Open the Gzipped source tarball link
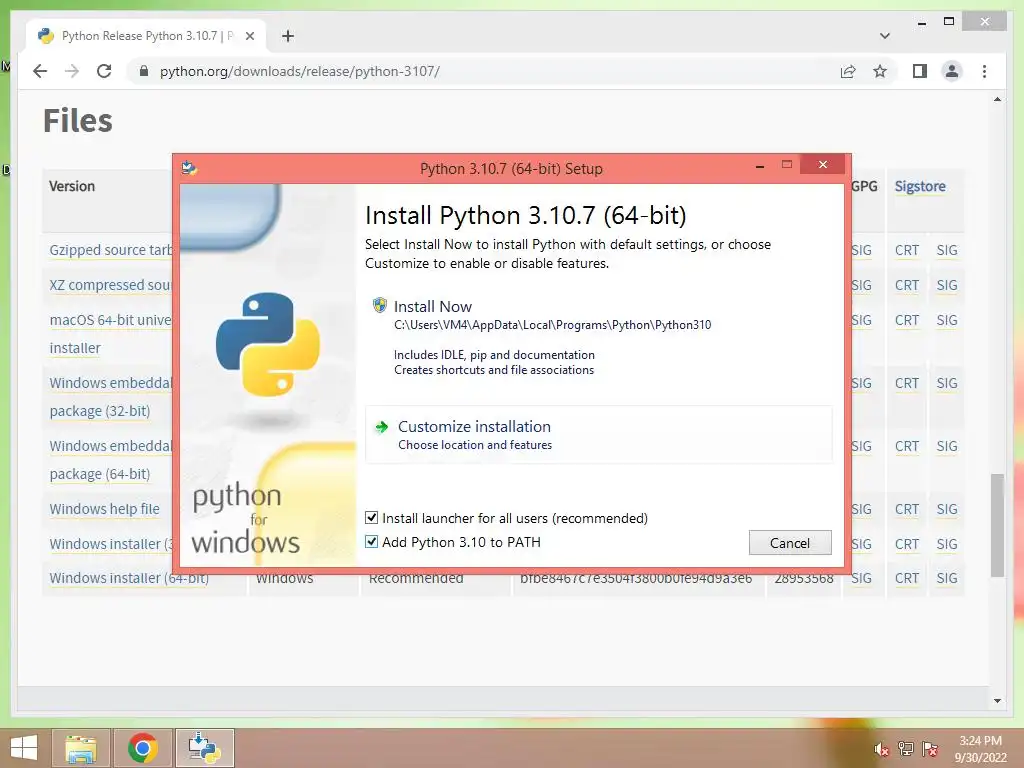Screen dimensions: 1024x768 pos(111,250)
